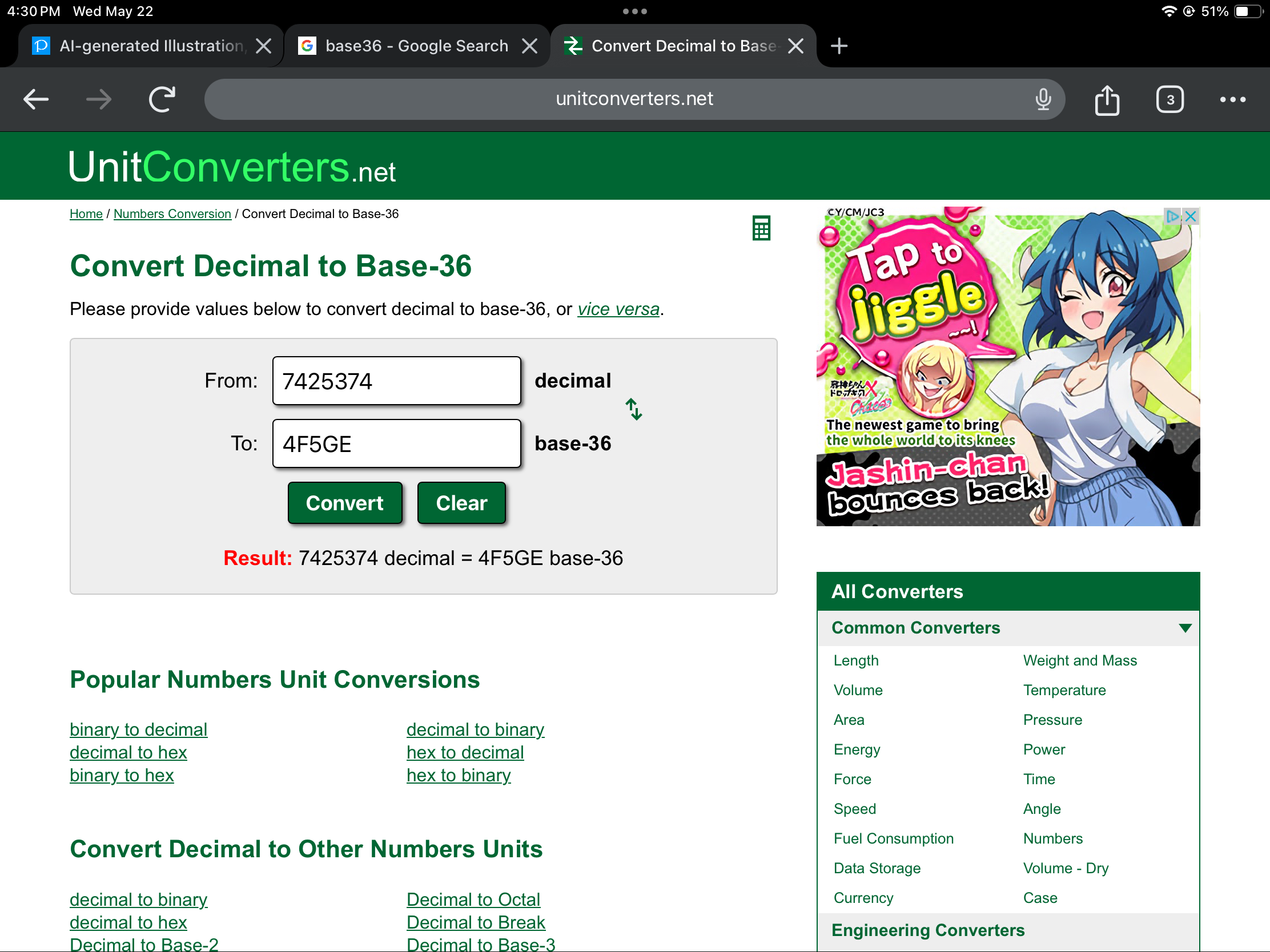Viewport: 1270px width, 952px height.
Task: Expand the Engineering Converters section
Action: (928, 930)
